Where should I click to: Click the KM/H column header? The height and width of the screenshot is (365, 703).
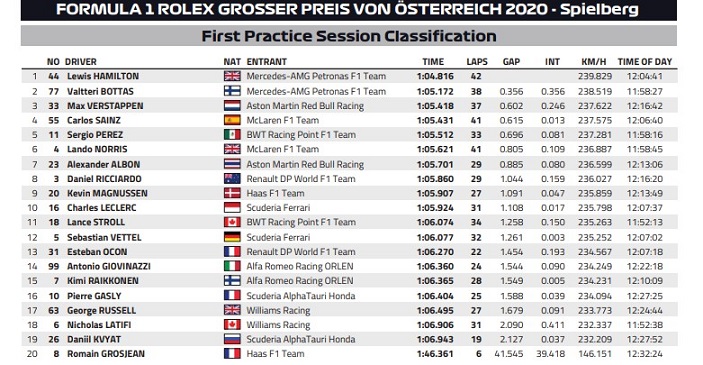pos(594,62)
